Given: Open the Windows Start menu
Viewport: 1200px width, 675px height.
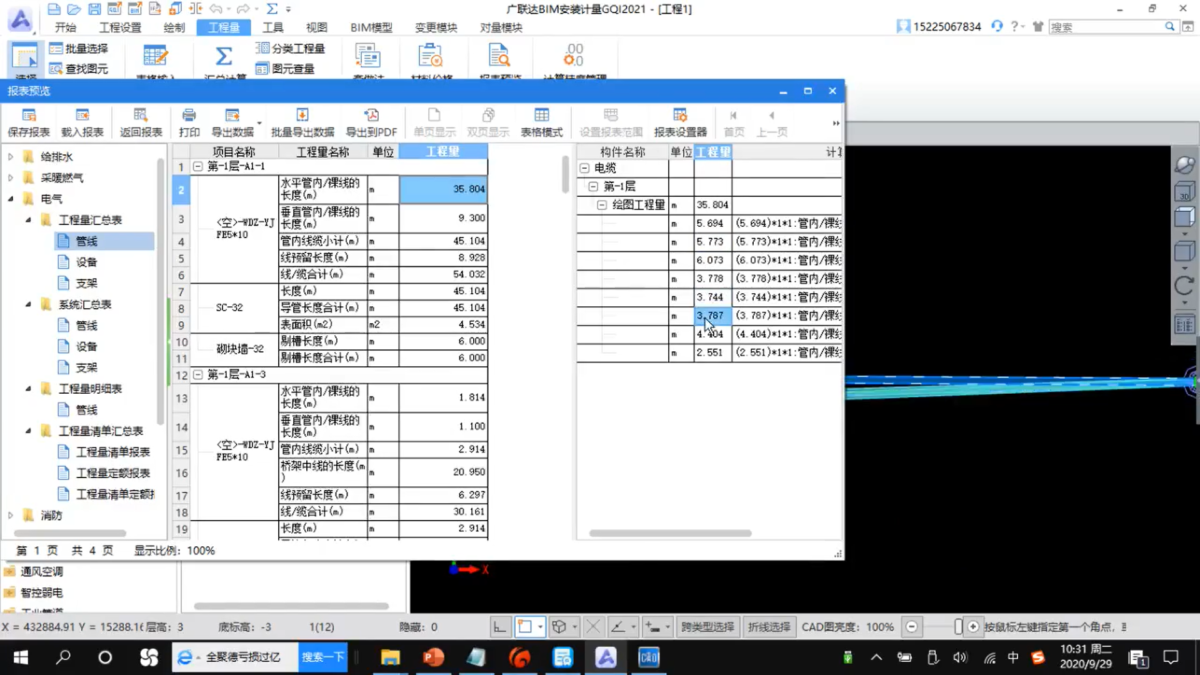Looking at the screenshot, I should tap(20, 657).
